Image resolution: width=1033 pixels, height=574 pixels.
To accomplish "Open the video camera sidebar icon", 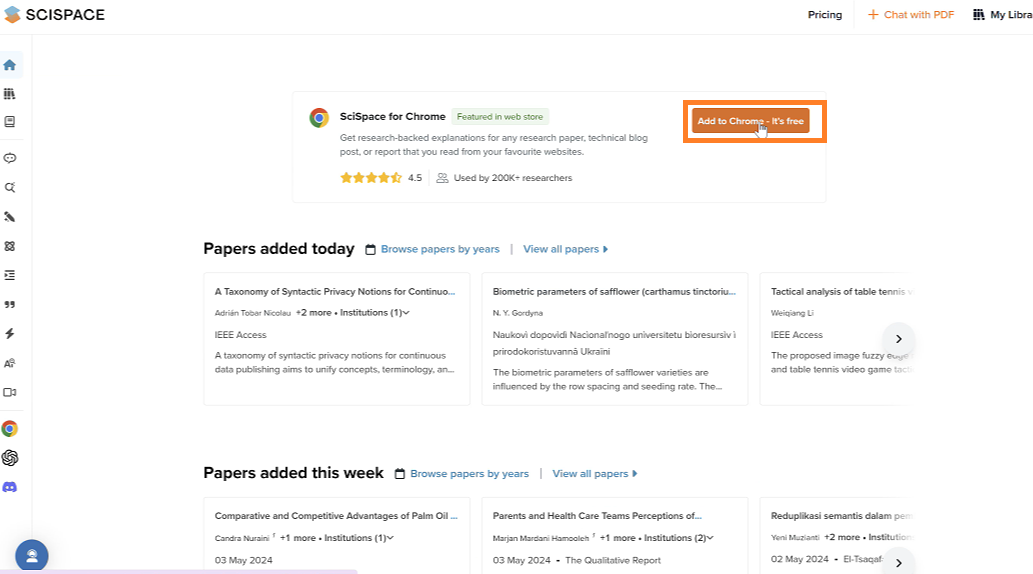I will pos(10,392).
